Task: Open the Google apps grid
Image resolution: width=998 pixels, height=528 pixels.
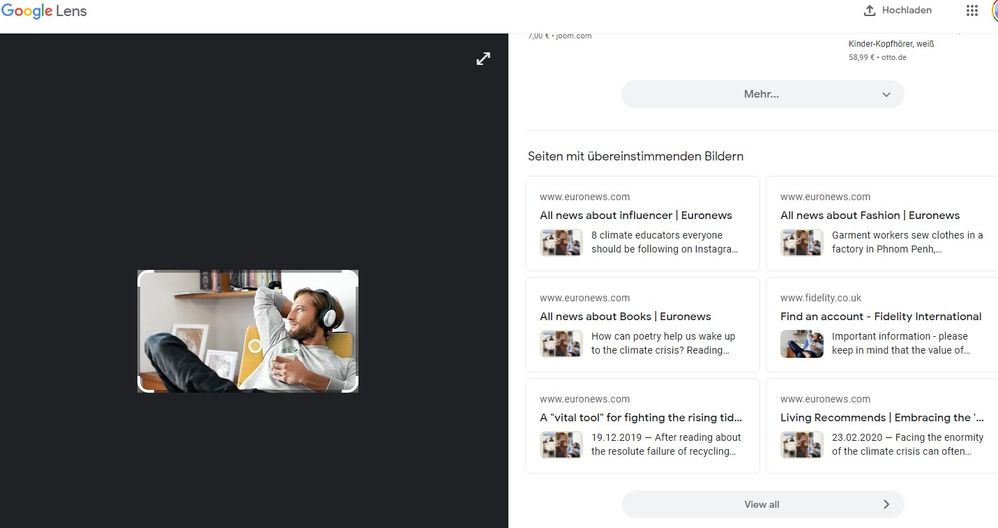Action: tap(972, 10)
